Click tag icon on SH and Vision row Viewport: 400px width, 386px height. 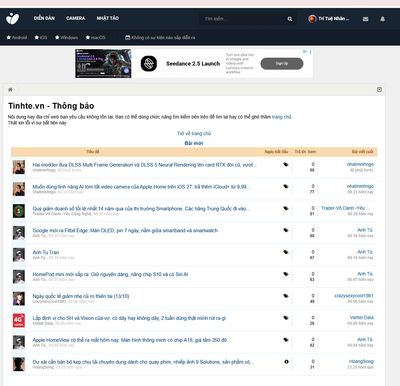pyautogui.click(x=286, y=318)
